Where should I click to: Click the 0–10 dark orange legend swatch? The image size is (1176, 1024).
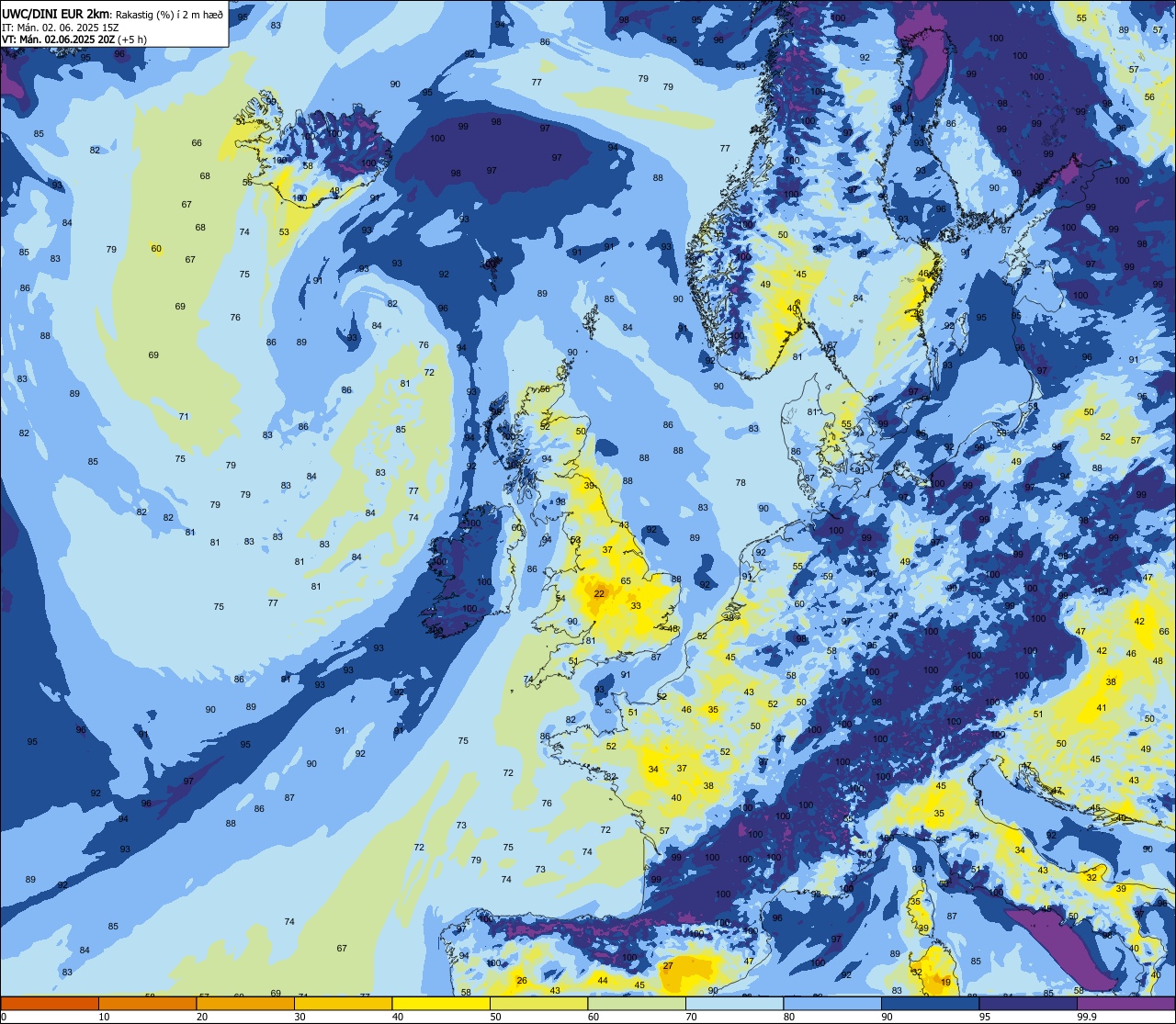(x=50, y=1003)
